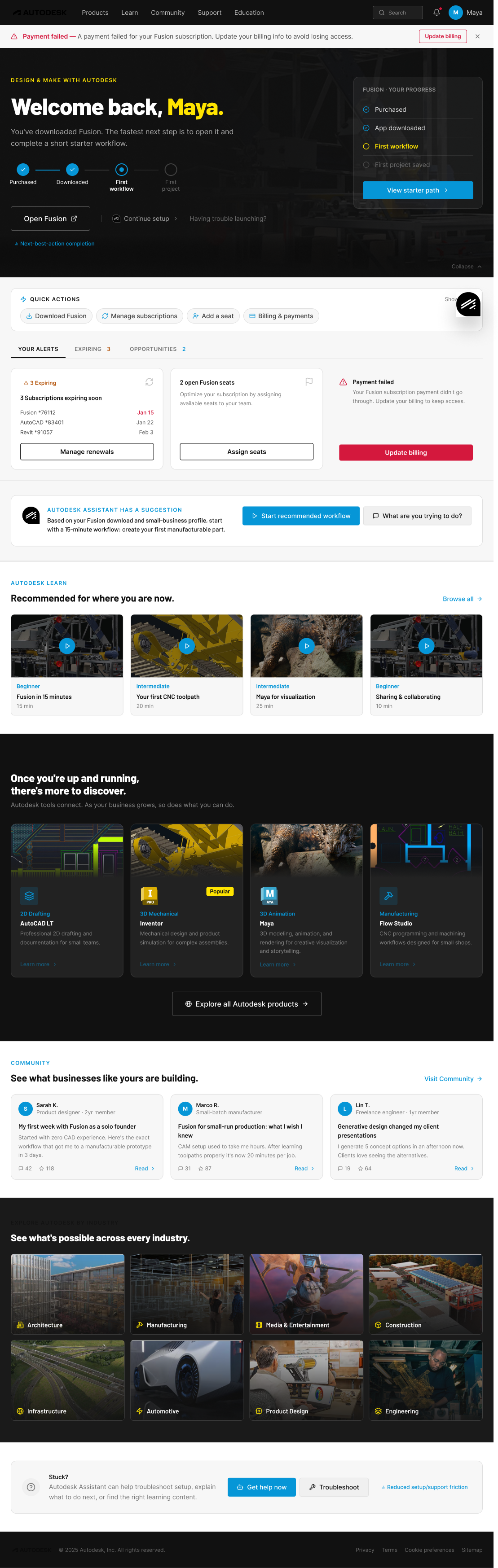The image size is (498, 1568).
Task: Click the Assign seats button
Action: coord(247,451)
